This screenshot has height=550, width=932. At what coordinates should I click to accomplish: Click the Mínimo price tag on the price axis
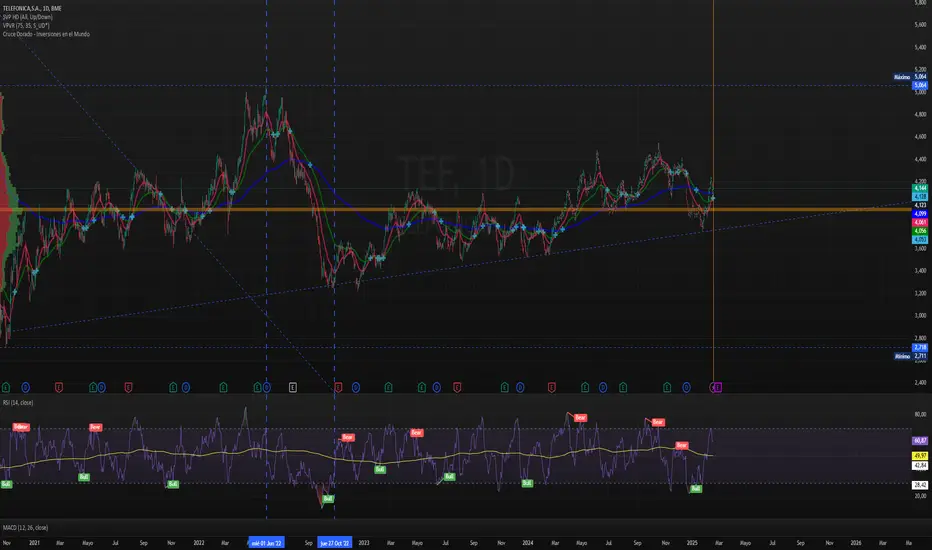click(902, 356)
